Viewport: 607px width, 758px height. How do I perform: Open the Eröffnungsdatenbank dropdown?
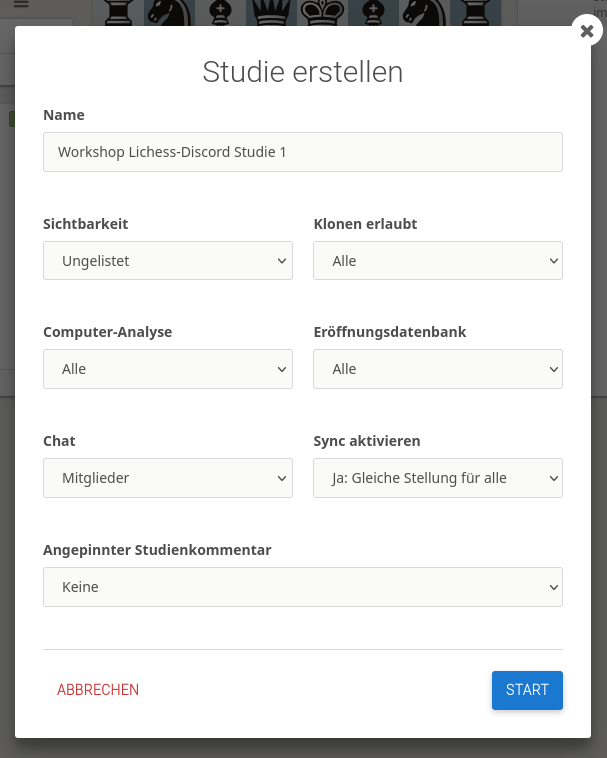[x=438, y=369]
